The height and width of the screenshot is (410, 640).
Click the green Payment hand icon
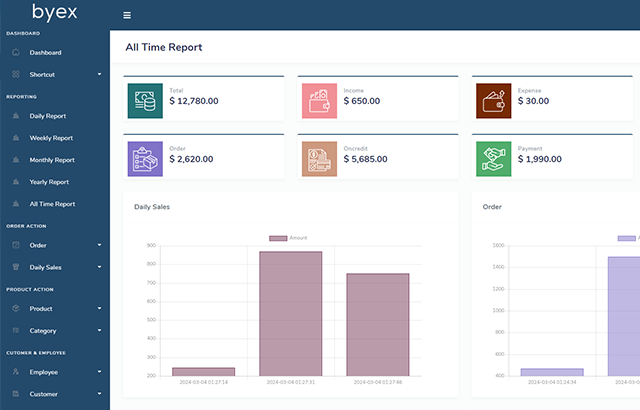click(493, 158)
